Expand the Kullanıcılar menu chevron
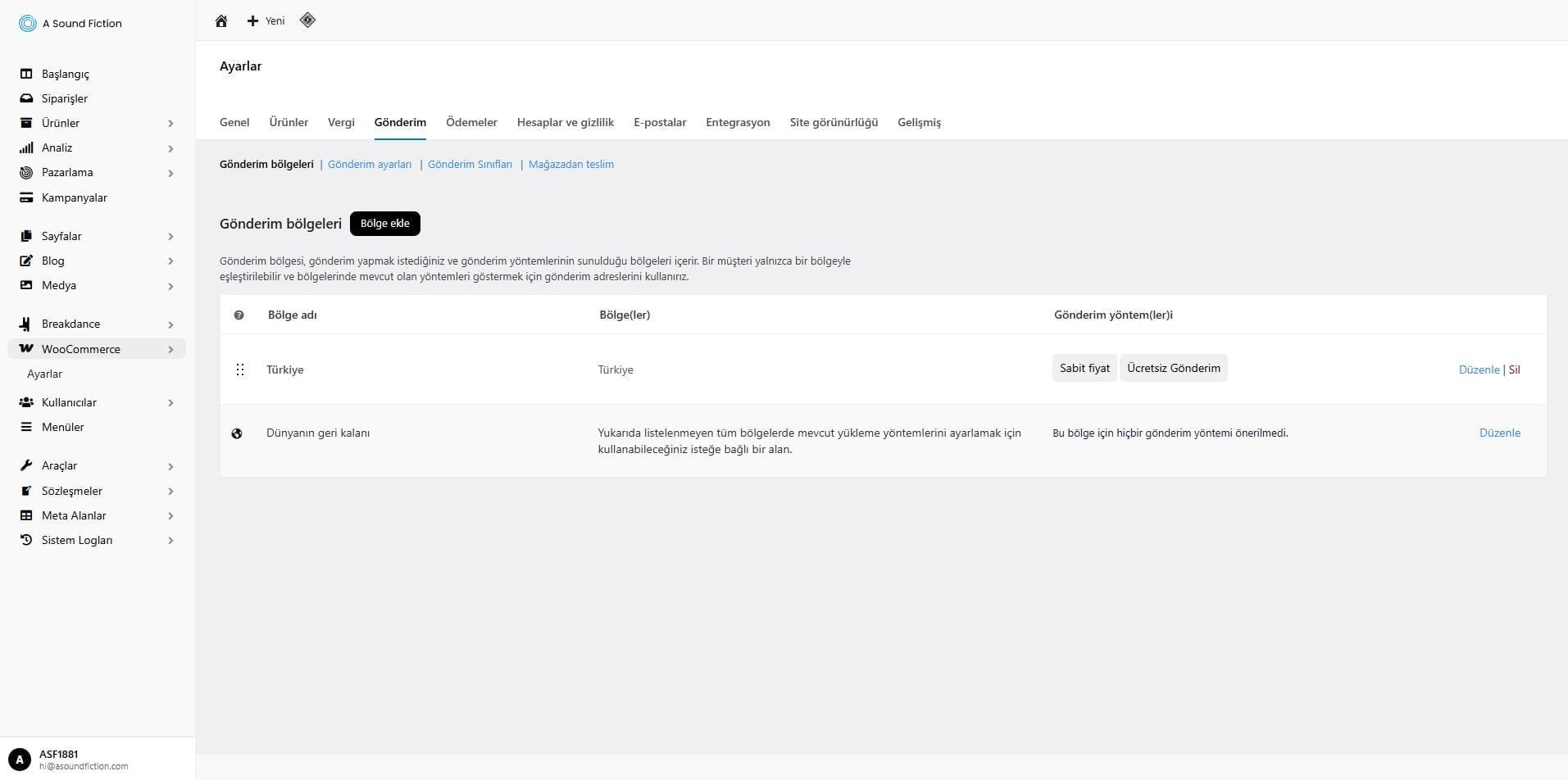 coord(170,403)
